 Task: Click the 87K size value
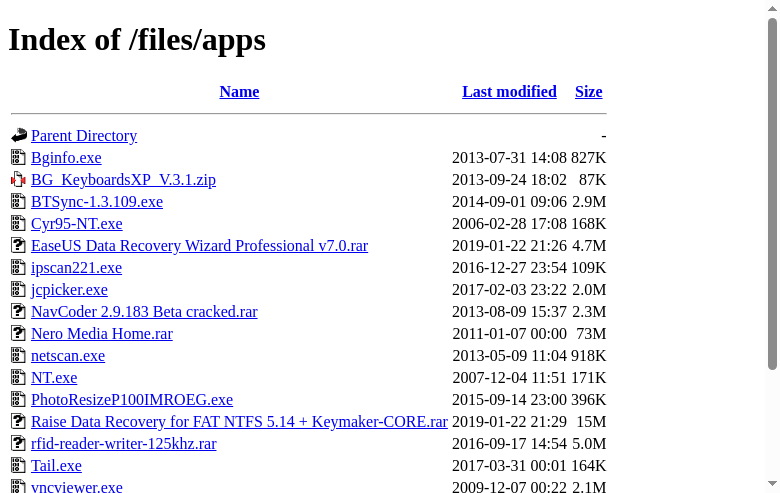(x=592, y=180)
